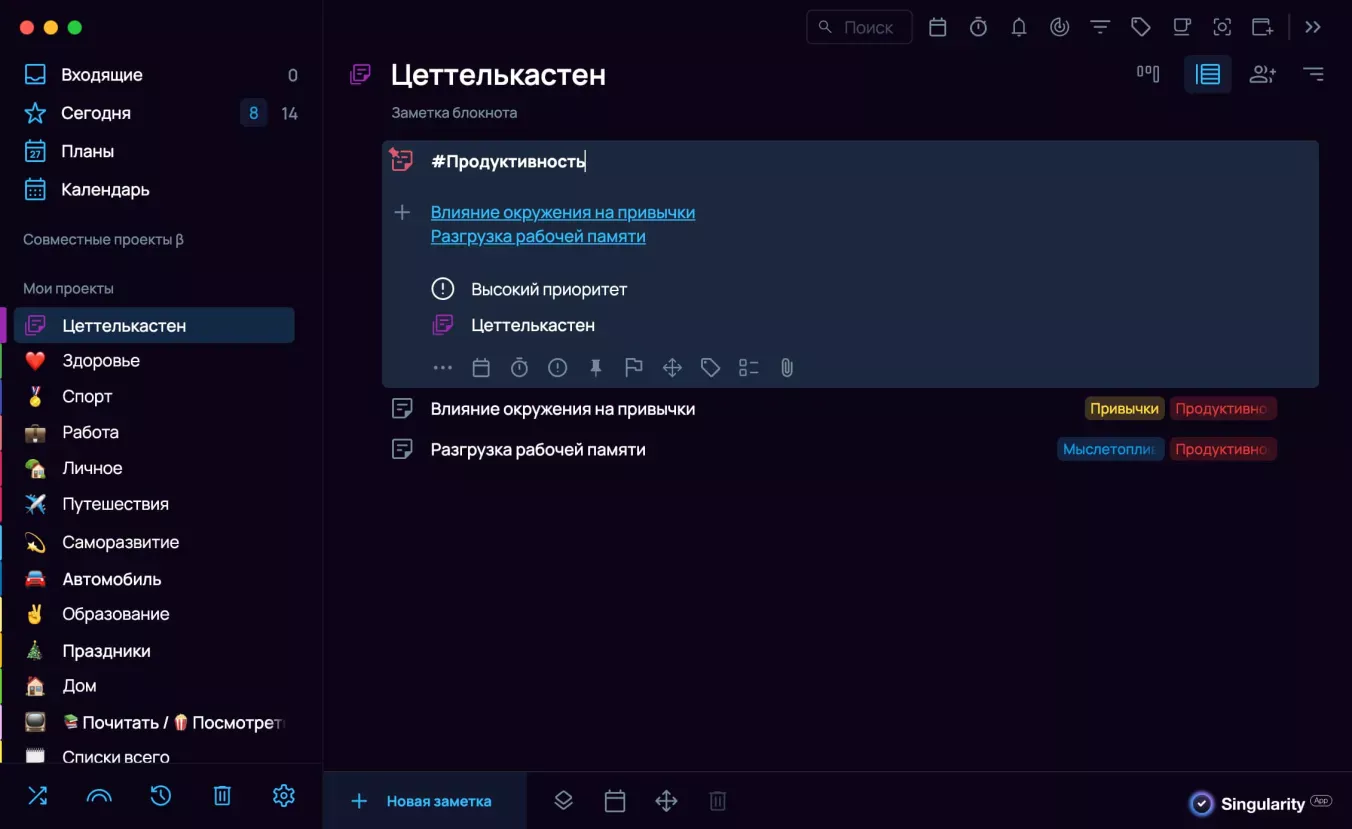Click the flag icon in note toolbar
Viewport: 1352px width, 829px height.
click(634, 368)
